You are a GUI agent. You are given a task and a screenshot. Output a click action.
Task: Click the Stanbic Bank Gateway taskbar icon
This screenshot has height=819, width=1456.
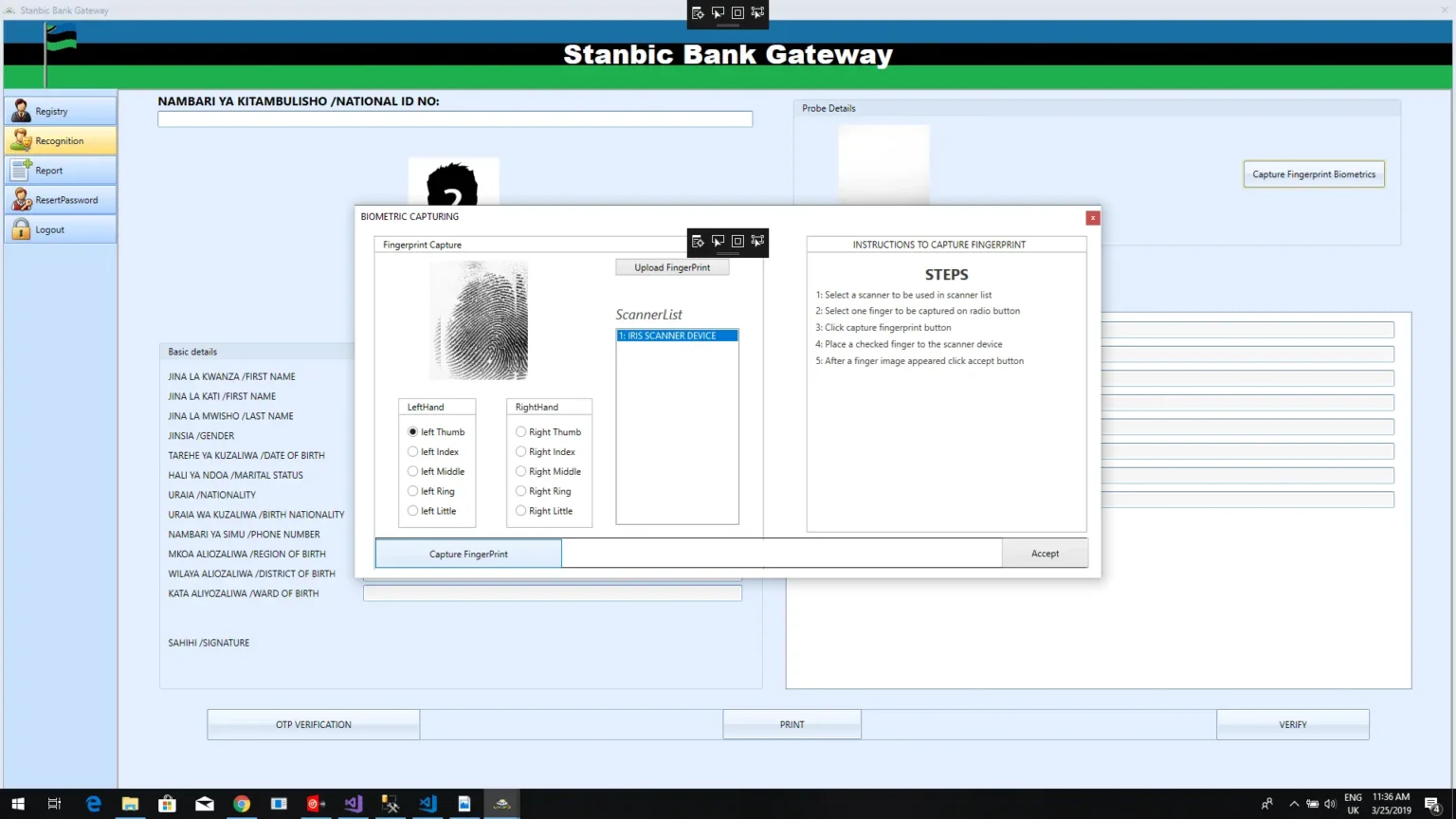tap(501, 804)
